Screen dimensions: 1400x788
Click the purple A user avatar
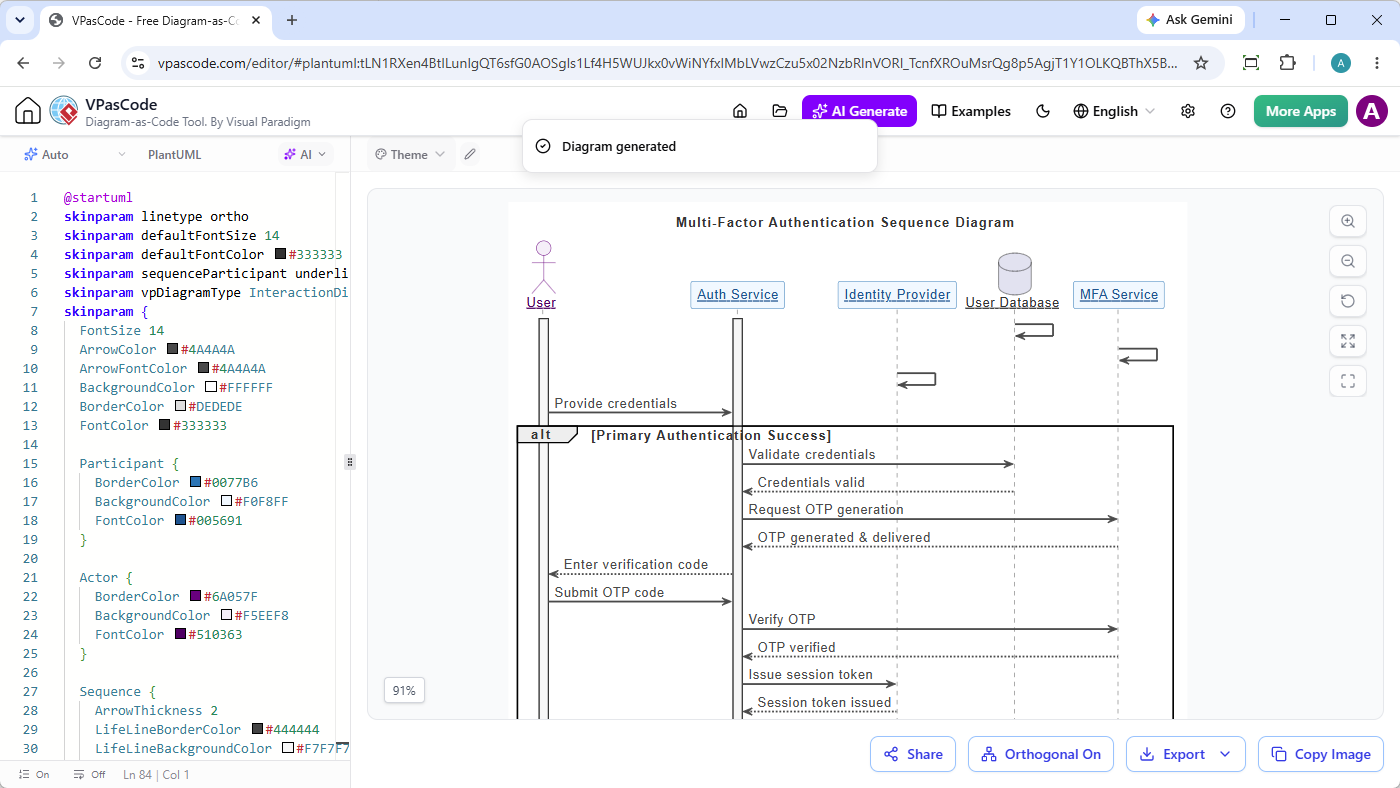(x=1372, y=111)
